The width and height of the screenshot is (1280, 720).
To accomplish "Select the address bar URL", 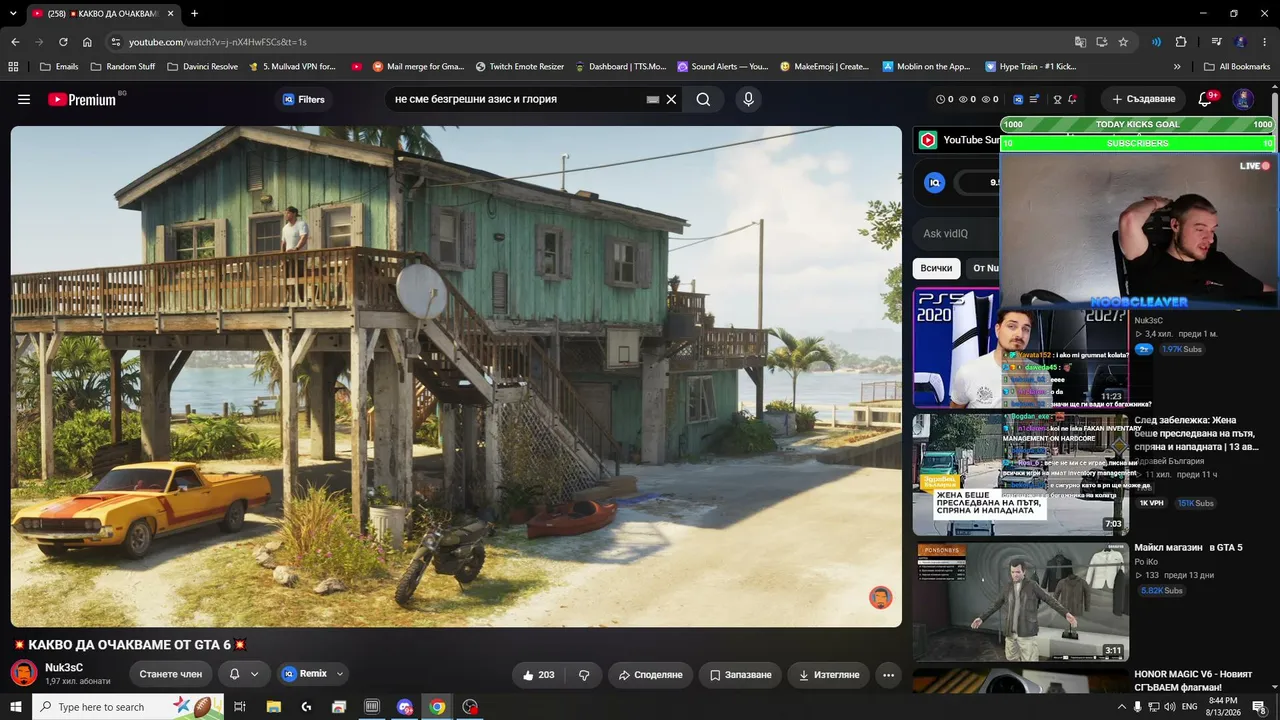I will coord(217,42).
